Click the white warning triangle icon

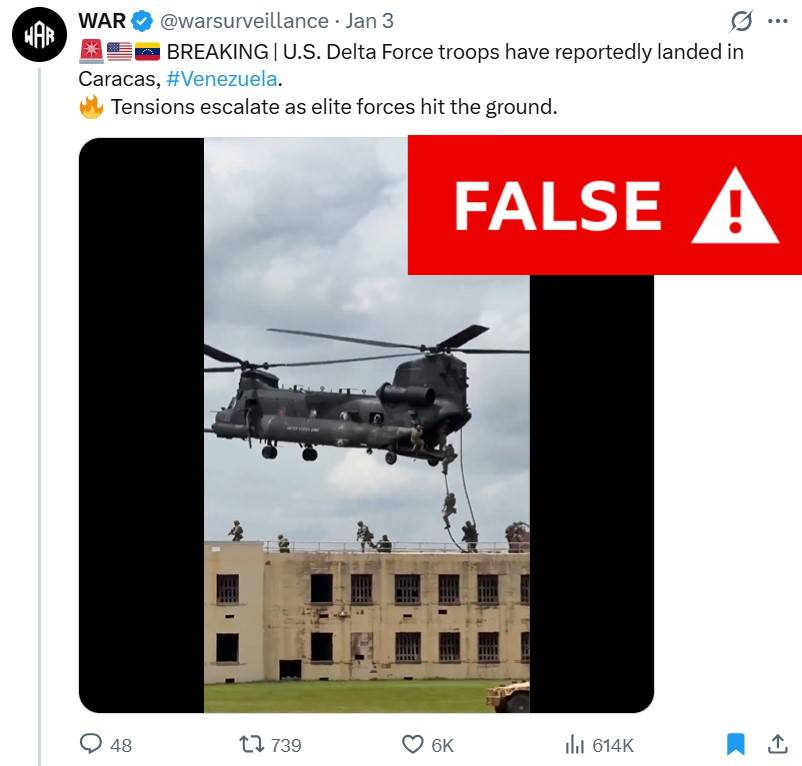click(x=735, y=206)
